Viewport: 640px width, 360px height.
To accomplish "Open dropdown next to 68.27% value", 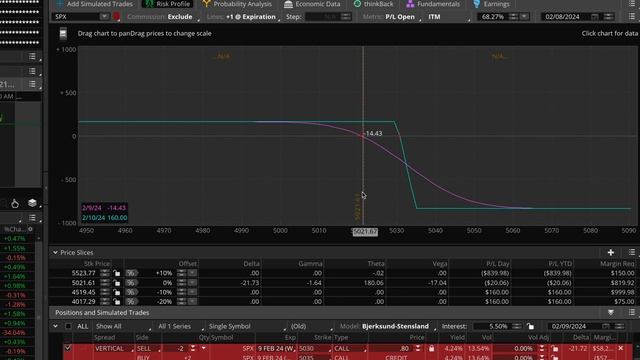I will coord(524,17).
